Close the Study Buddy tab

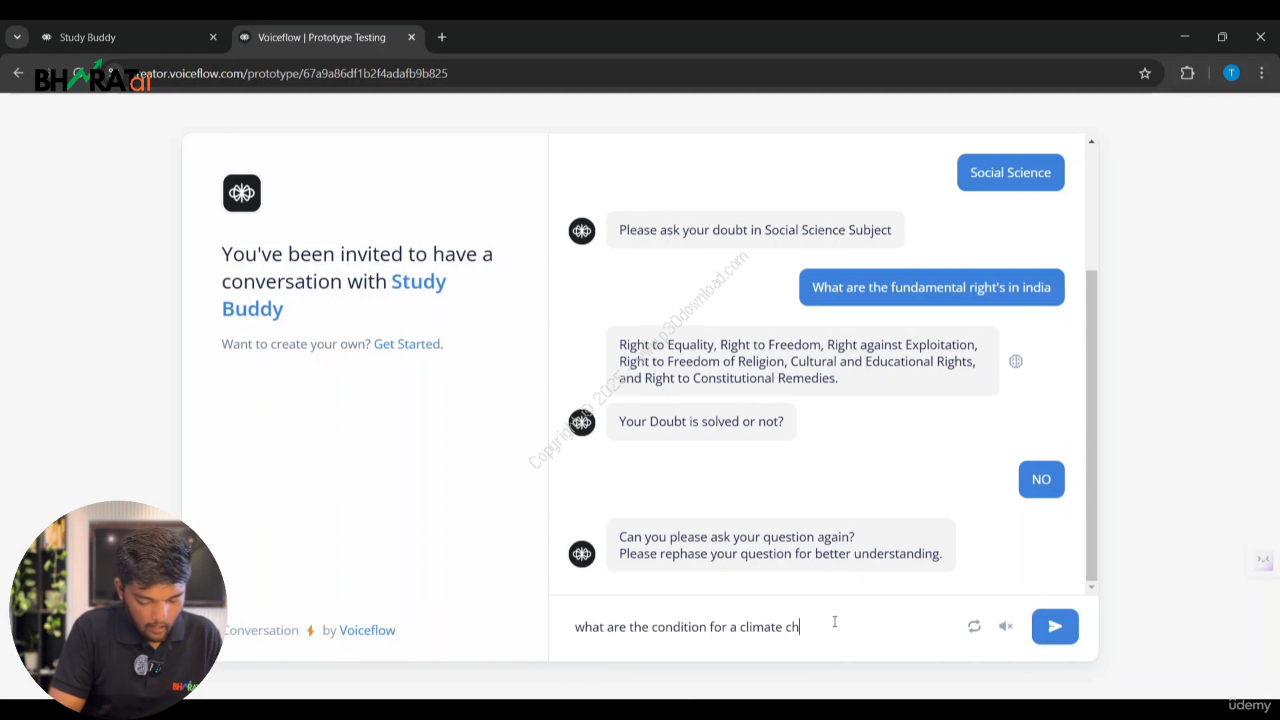pyautogui.click(x=213, y=37)
